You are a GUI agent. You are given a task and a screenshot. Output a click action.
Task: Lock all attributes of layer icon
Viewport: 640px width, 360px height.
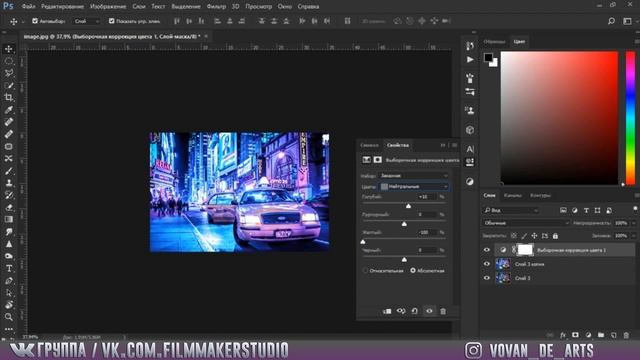click(x=555, y=236)
